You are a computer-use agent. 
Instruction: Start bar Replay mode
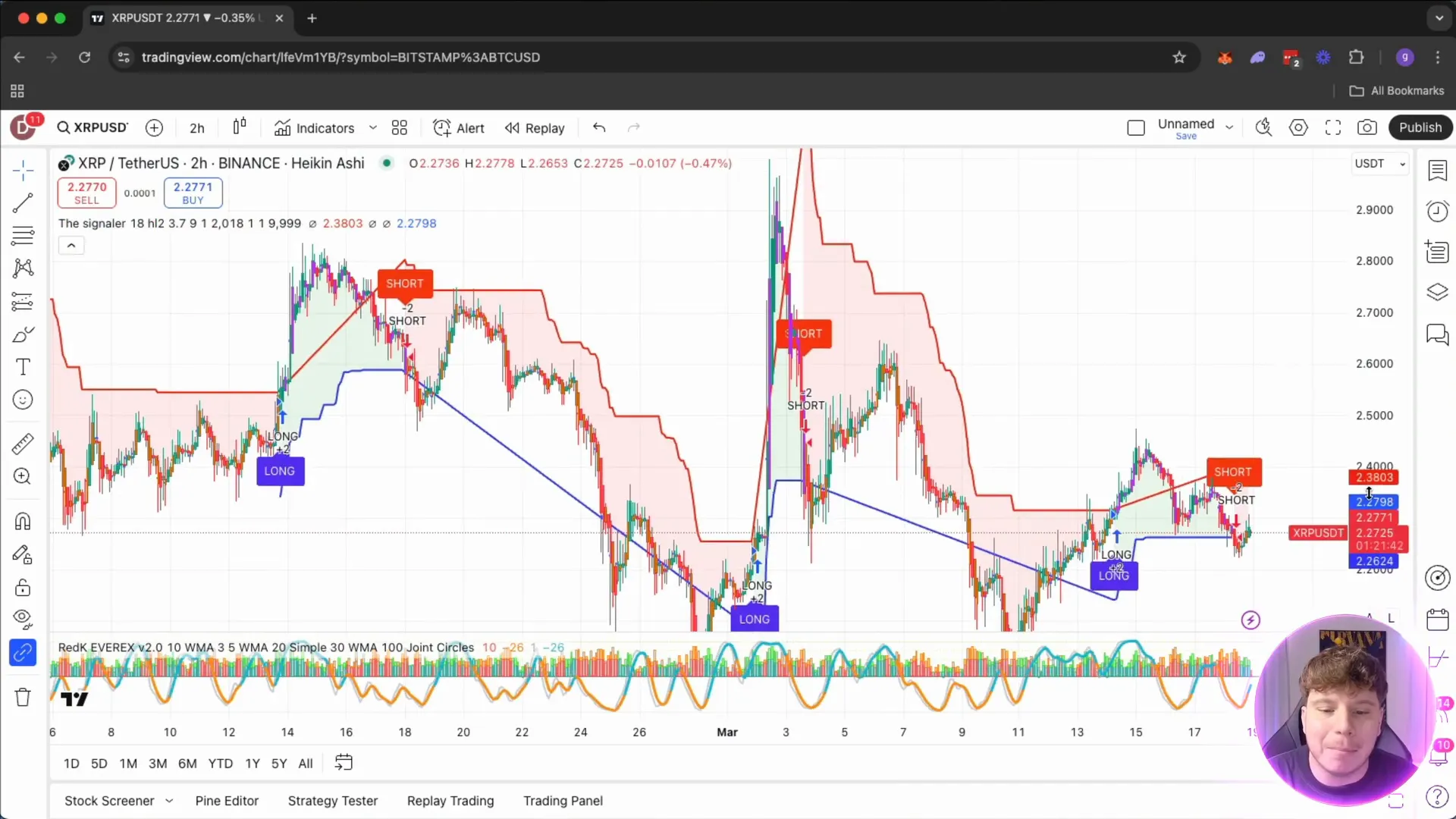tap(535, 128)
